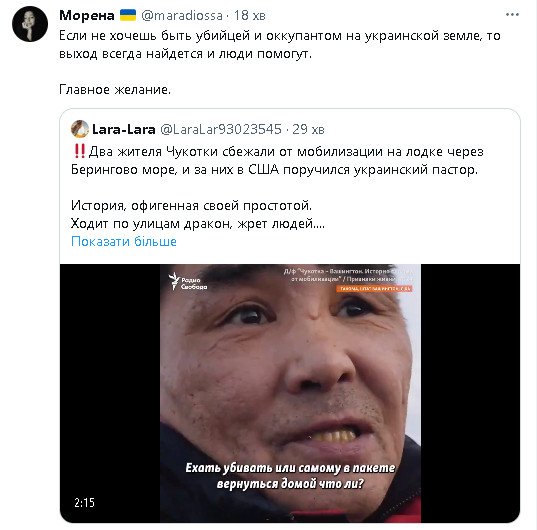Open the @LaraLar93023545 handle
The image size is (537, 530).
coord(221,129)
